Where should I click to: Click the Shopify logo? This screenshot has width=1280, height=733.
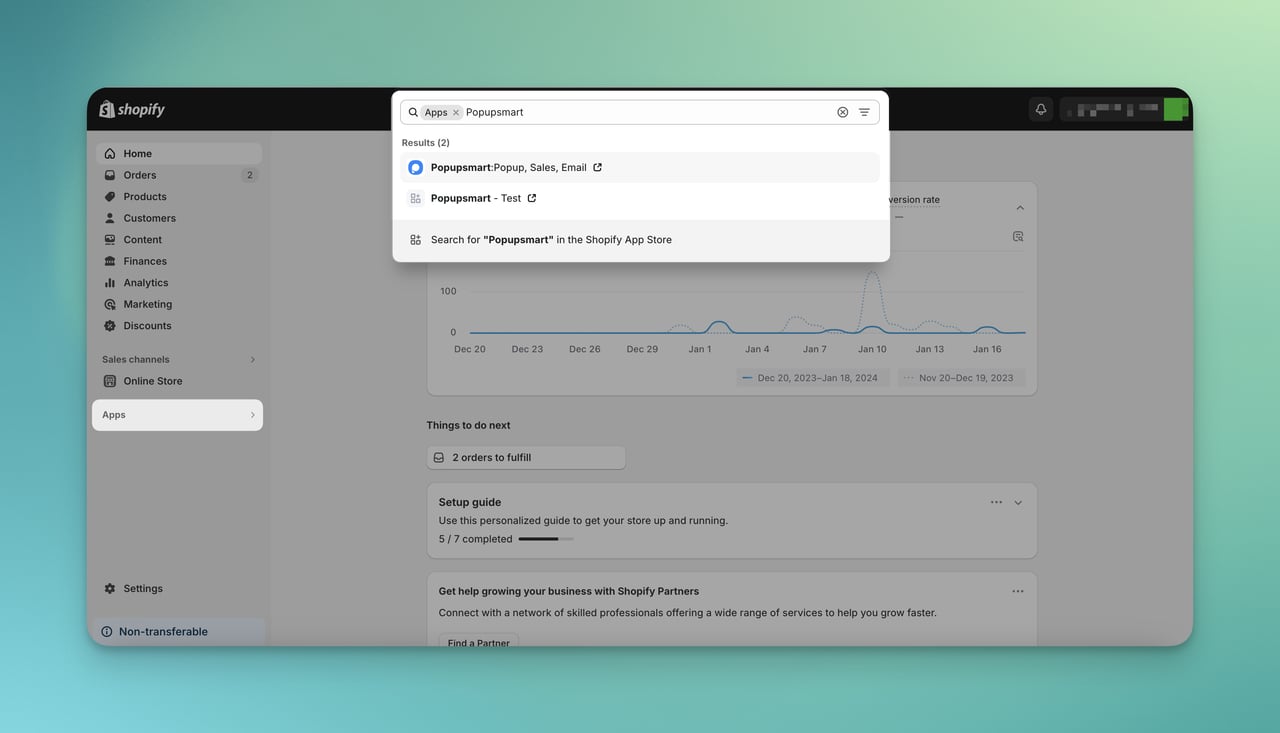coord(132,110)
